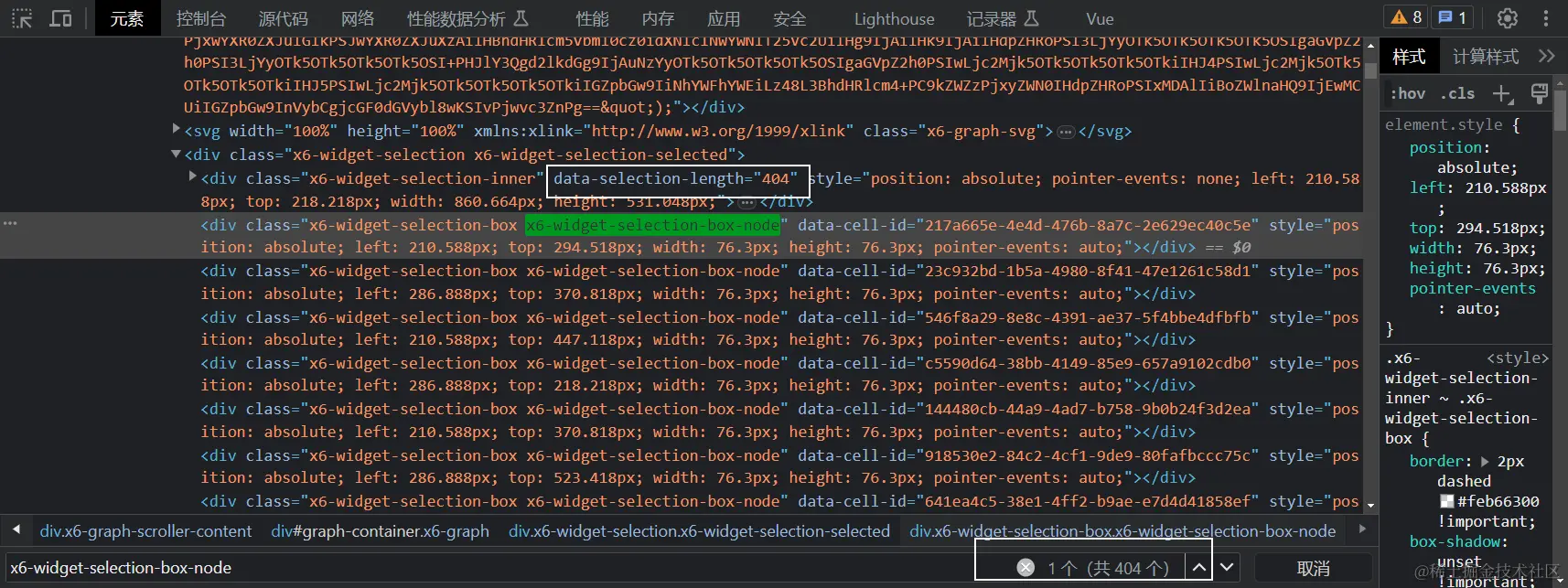Open the Lighthouse tab
Viewport: 1568px width, 588px height.
[x=894, y=18]
